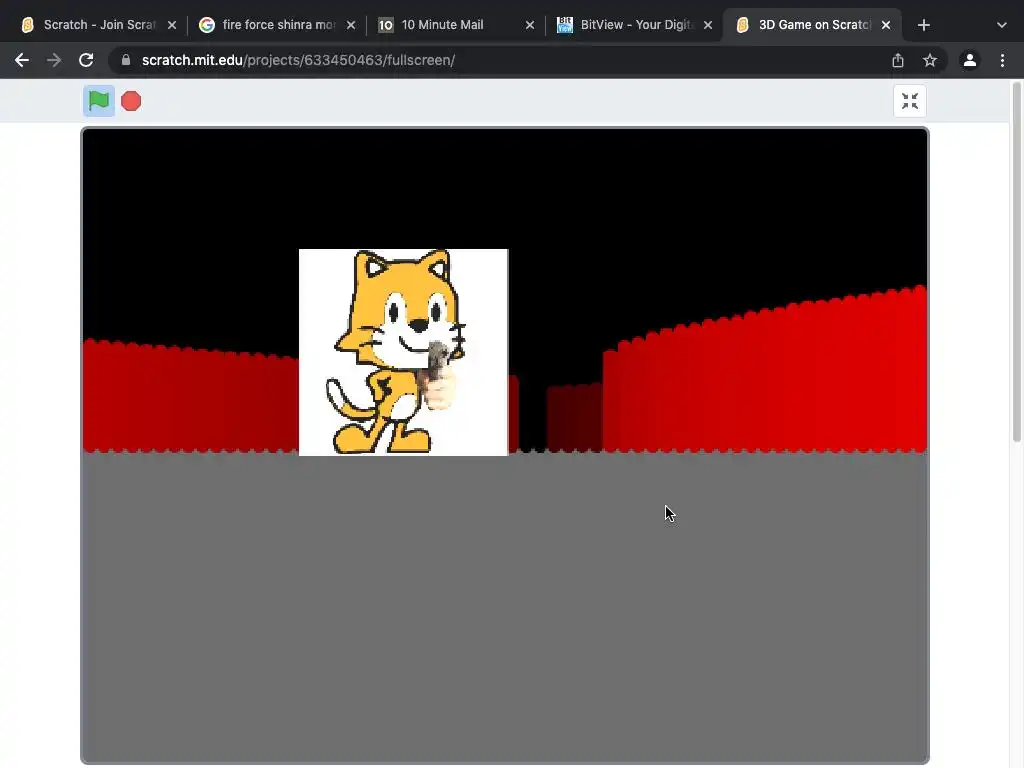Bookmark this page with the star icon

930,60
